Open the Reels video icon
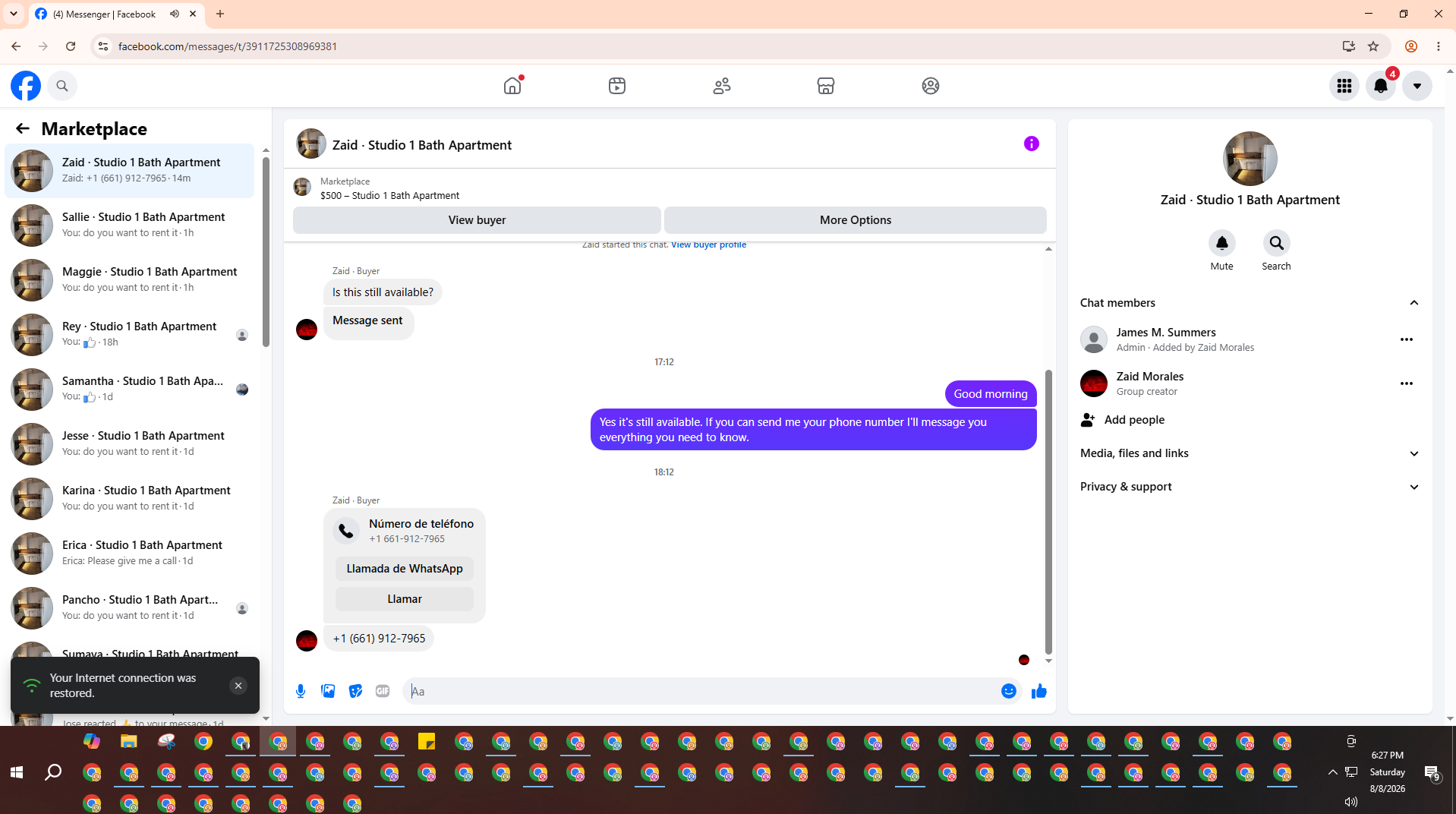 617,86
